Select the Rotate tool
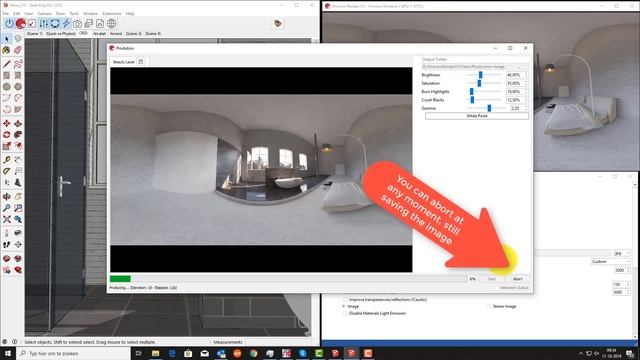This screenshot has height=360, width=640. tap(7, 135)
